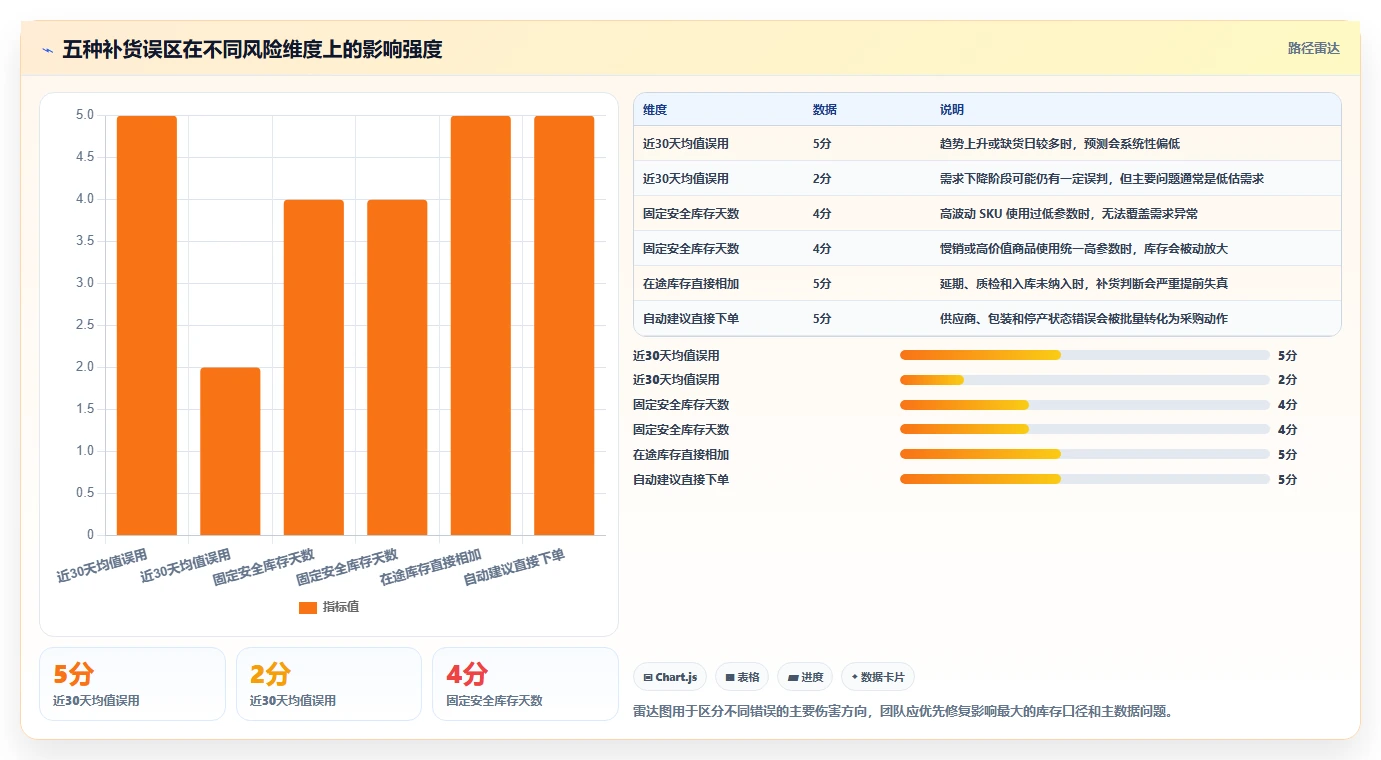Click the 自动建议直接下单 label beside its progress bar
1381x760 pixels.
681,480
